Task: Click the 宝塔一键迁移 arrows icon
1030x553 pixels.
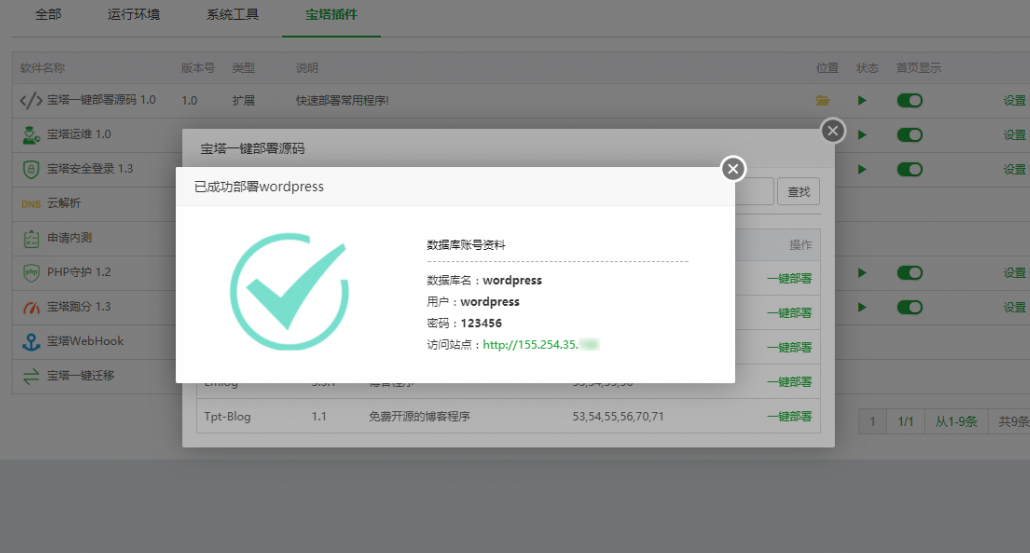Action: click(31, 376)
